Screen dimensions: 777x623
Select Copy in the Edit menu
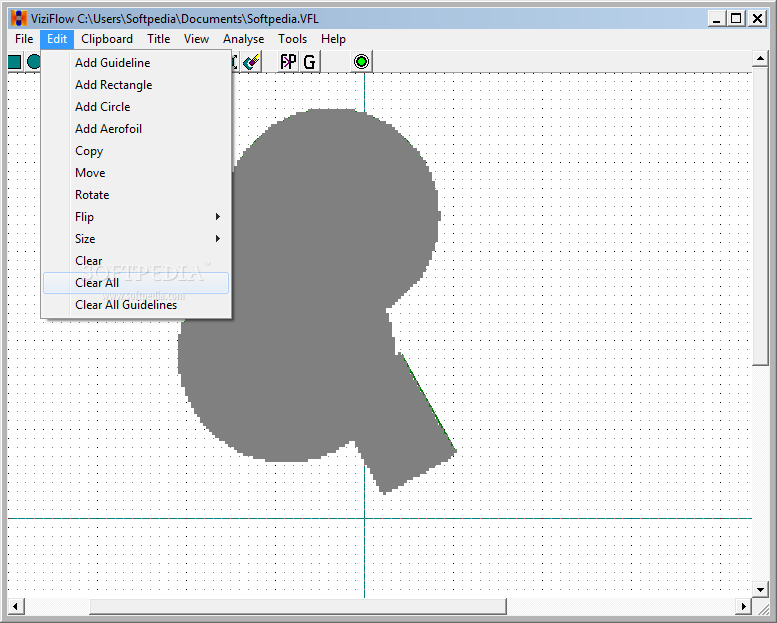[136, 151]
